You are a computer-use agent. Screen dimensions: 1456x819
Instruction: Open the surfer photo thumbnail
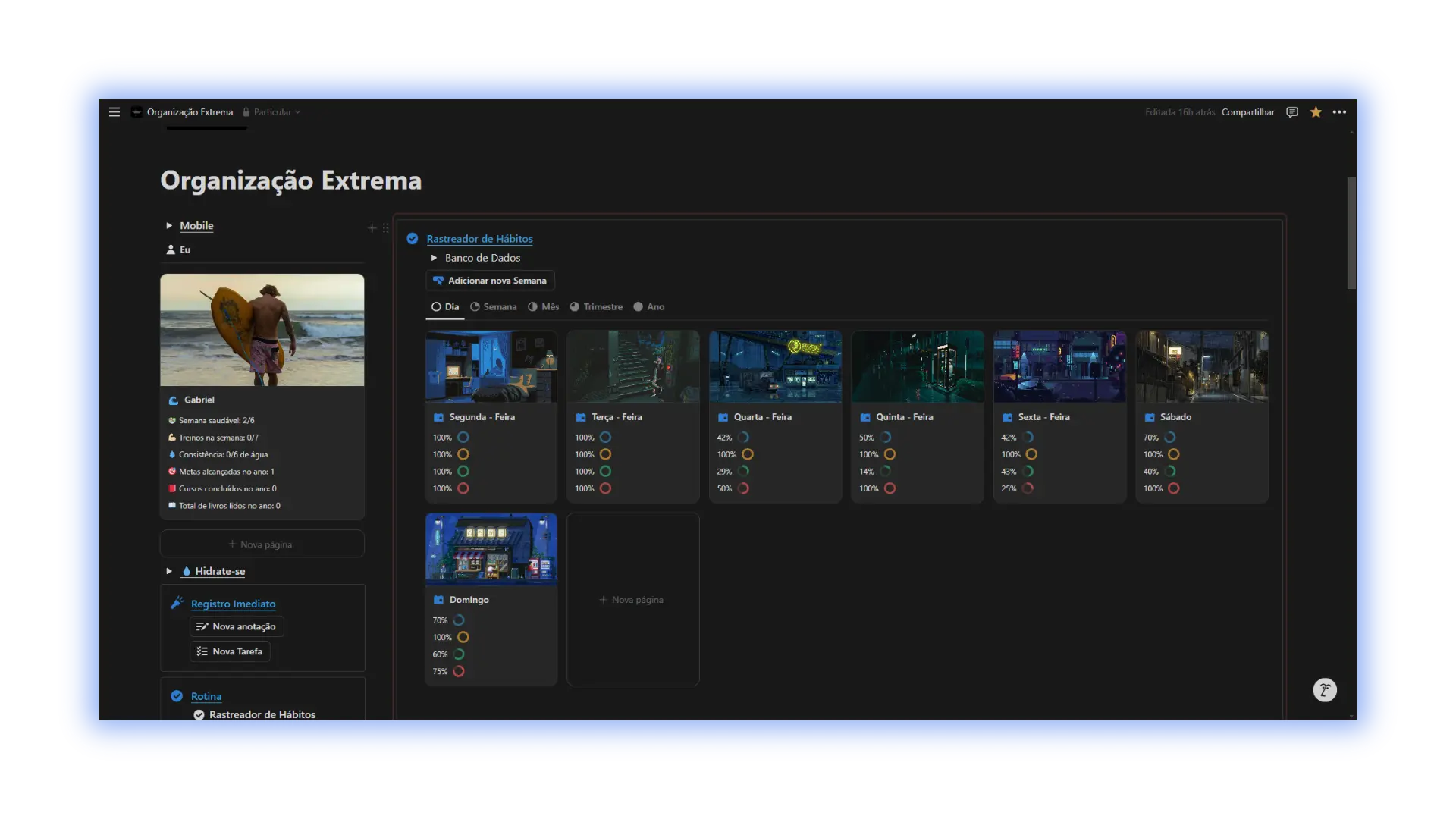click(262, 330)
